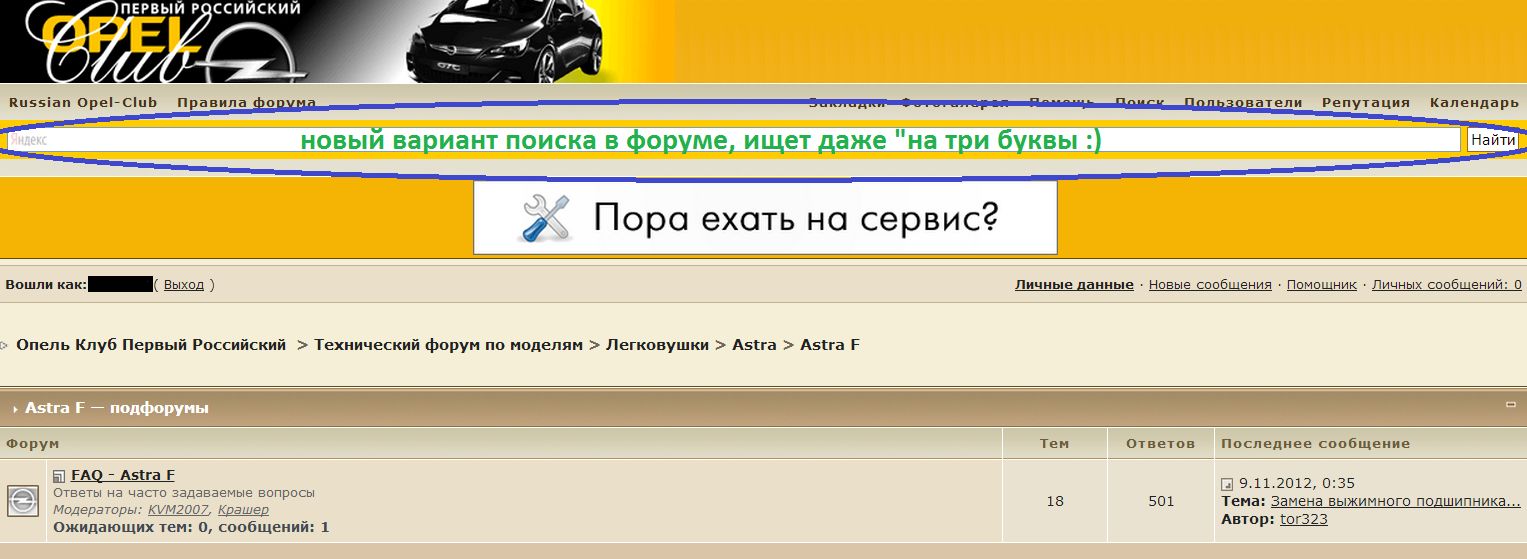Go to Astra F breadcrumb
The width and height of the screenshot is (1527, 559).
(830, 345)
